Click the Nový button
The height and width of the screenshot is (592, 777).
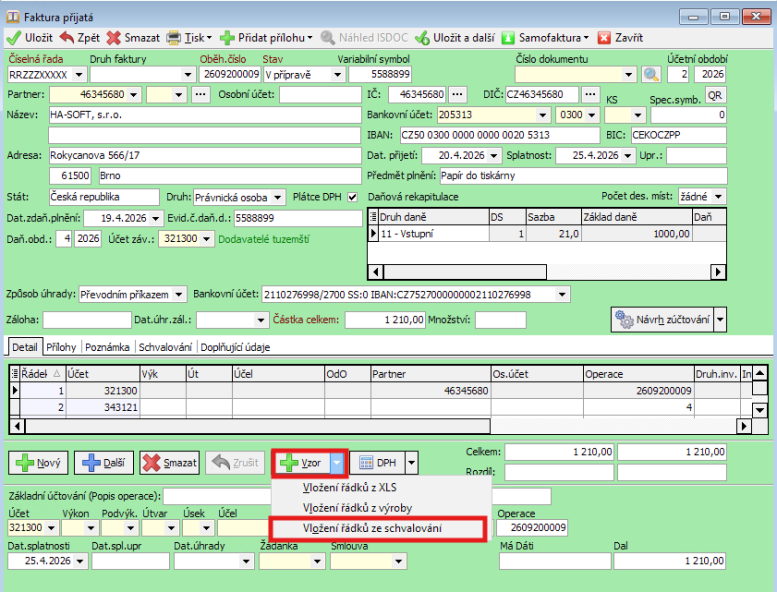[38, 463]
